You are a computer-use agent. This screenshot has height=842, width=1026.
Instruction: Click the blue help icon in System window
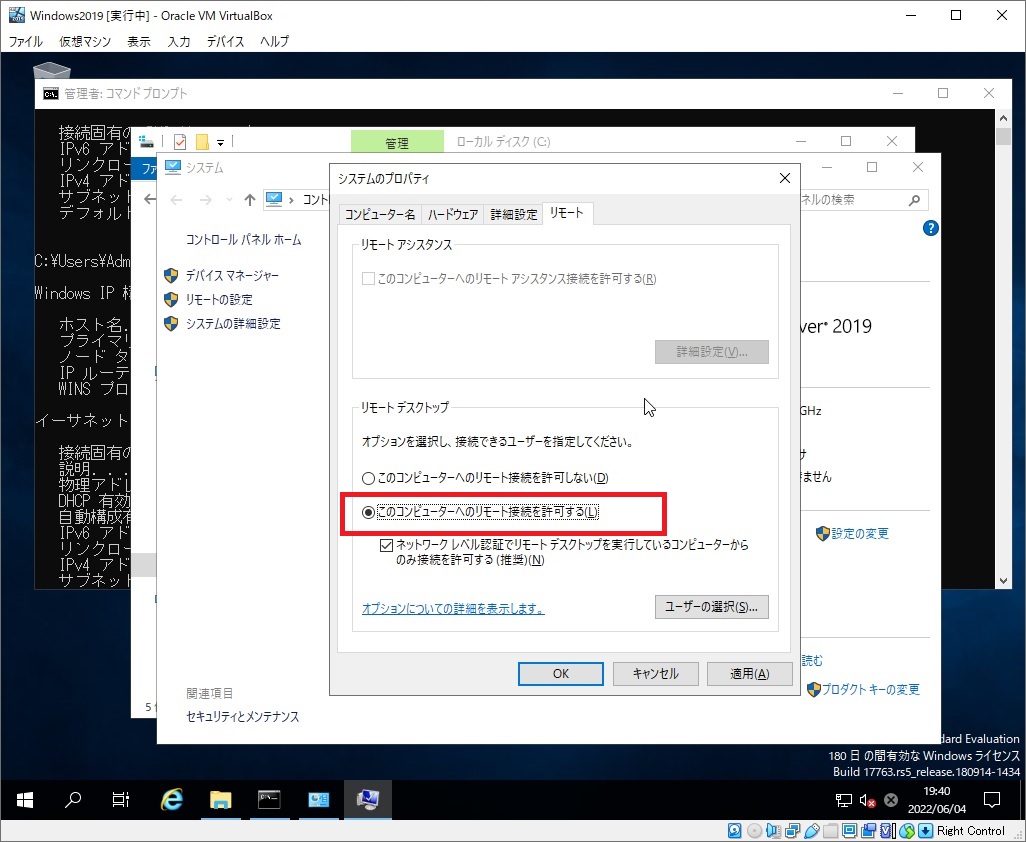point(930,228)
